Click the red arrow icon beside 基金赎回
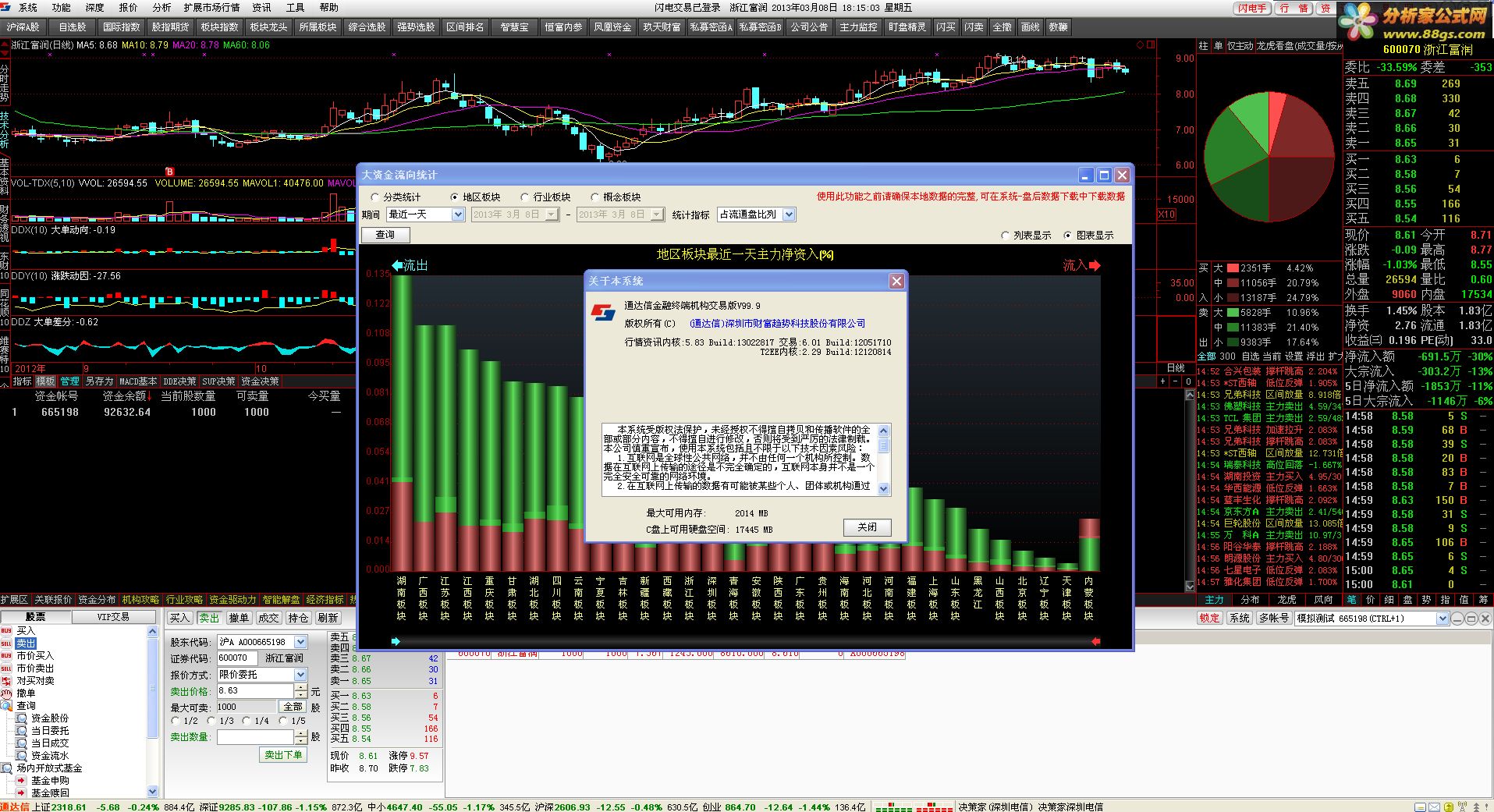The image size is (1494, 812). [x=21, y=793]
